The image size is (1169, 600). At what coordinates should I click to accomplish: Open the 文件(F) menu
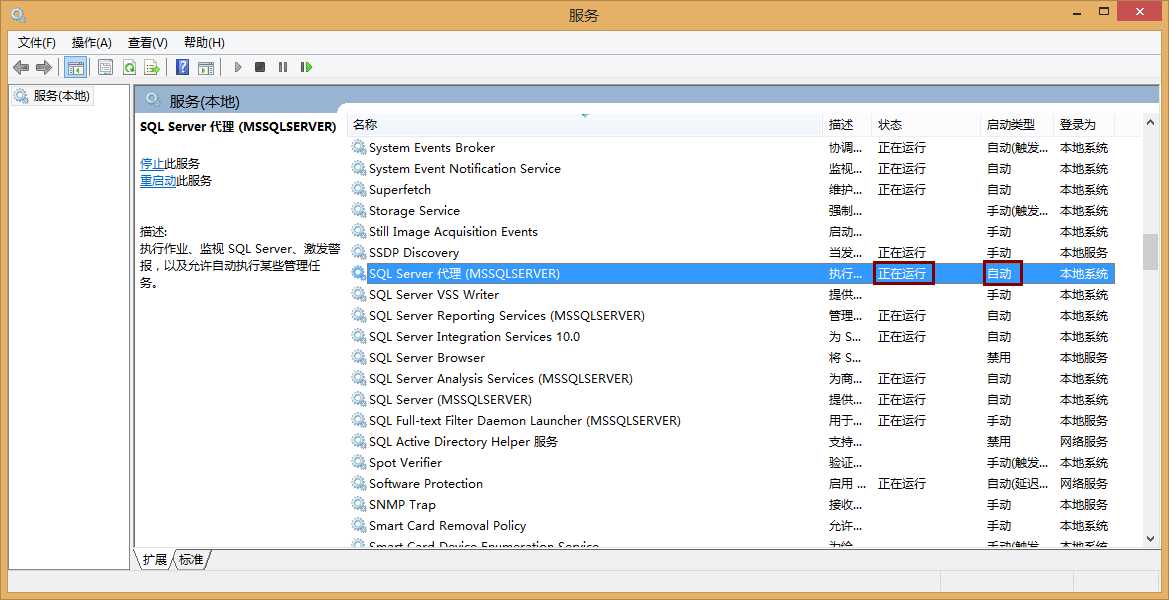coord(37,42)
